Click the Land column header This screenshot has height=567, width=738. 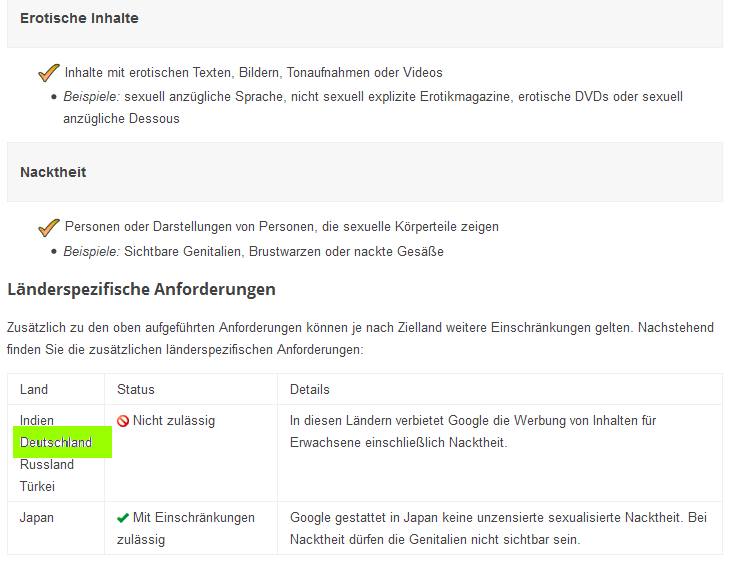34,390
